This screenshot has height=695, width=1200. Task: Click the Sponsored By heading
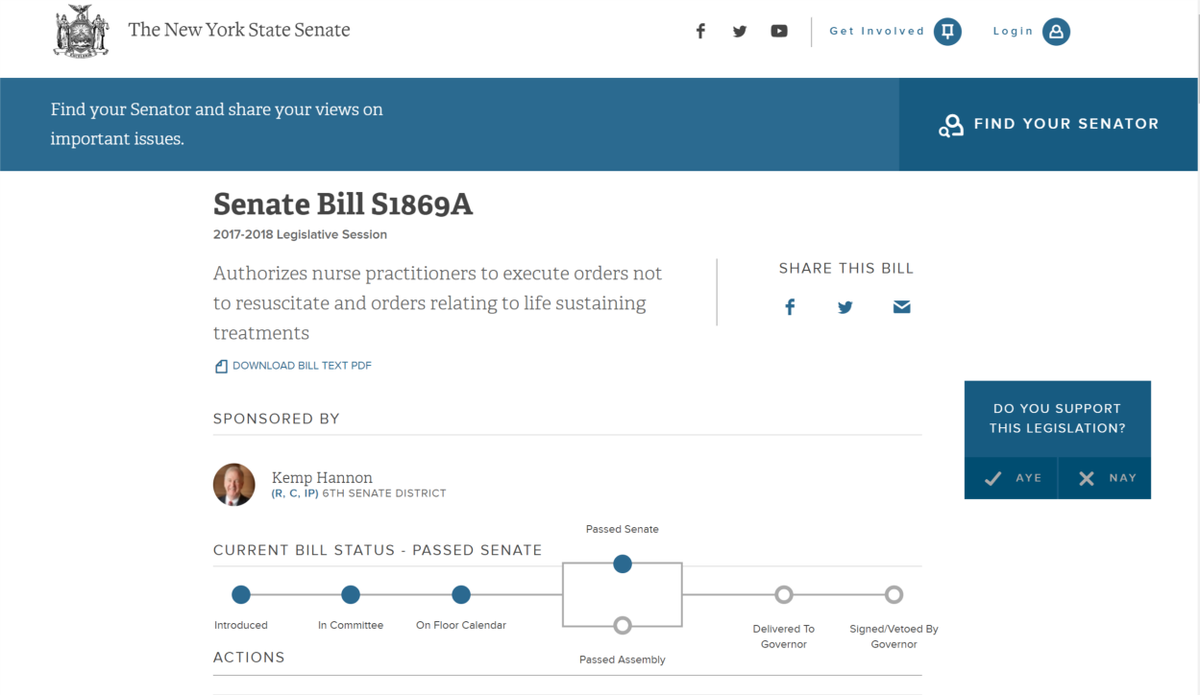pos(277,419)
